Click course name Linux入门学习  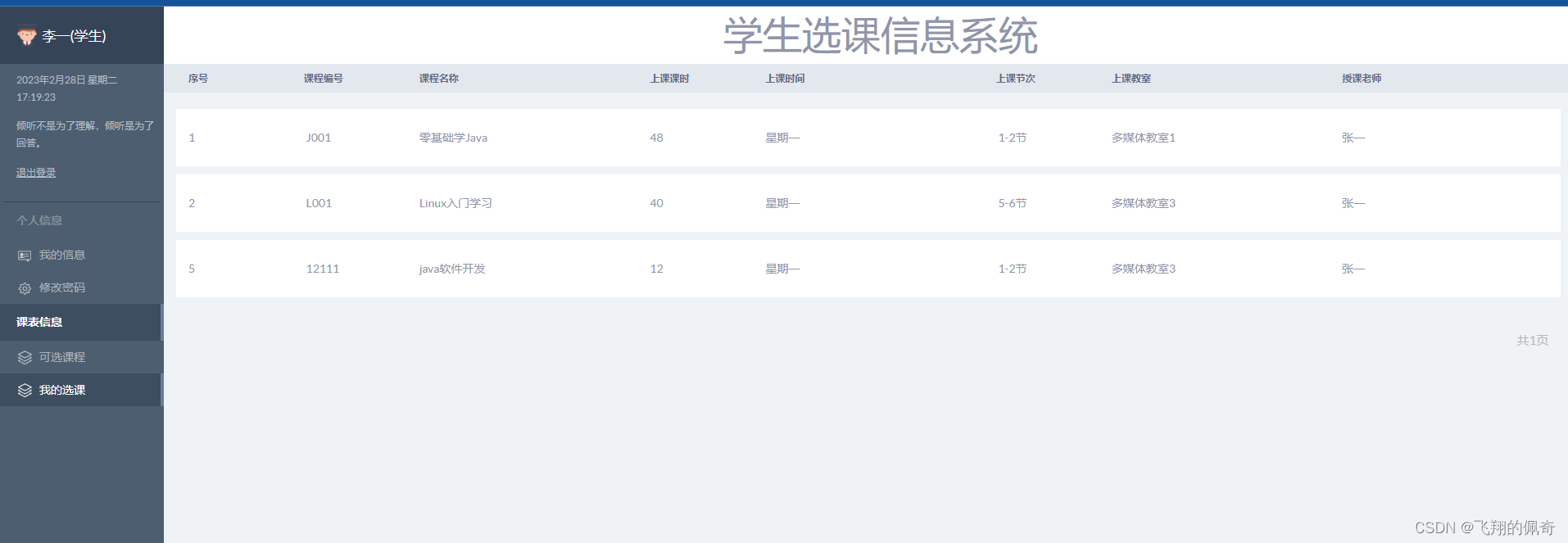[455, 203]
